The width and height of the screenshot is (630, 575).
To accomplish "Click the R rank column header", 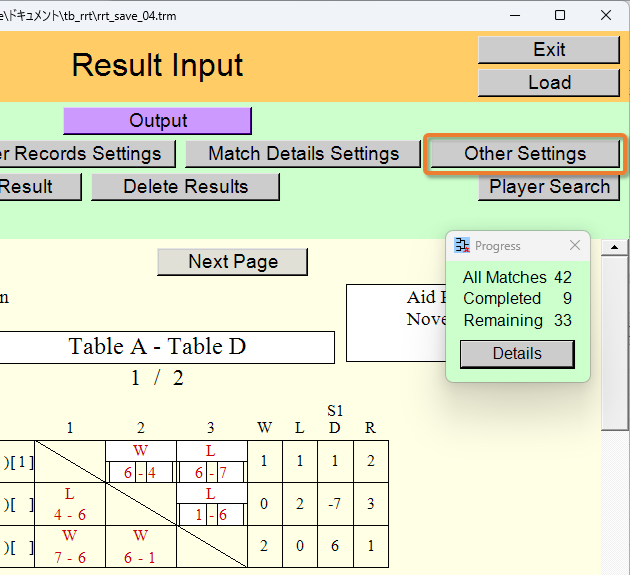I will (x=370, y=428).
